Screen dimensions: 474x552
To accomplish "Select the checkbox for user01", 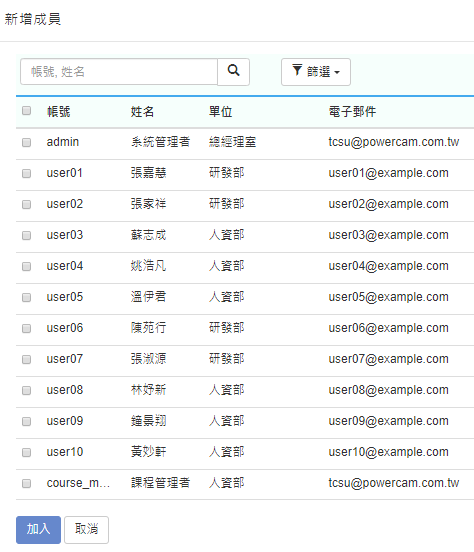I will coord(26,173).
